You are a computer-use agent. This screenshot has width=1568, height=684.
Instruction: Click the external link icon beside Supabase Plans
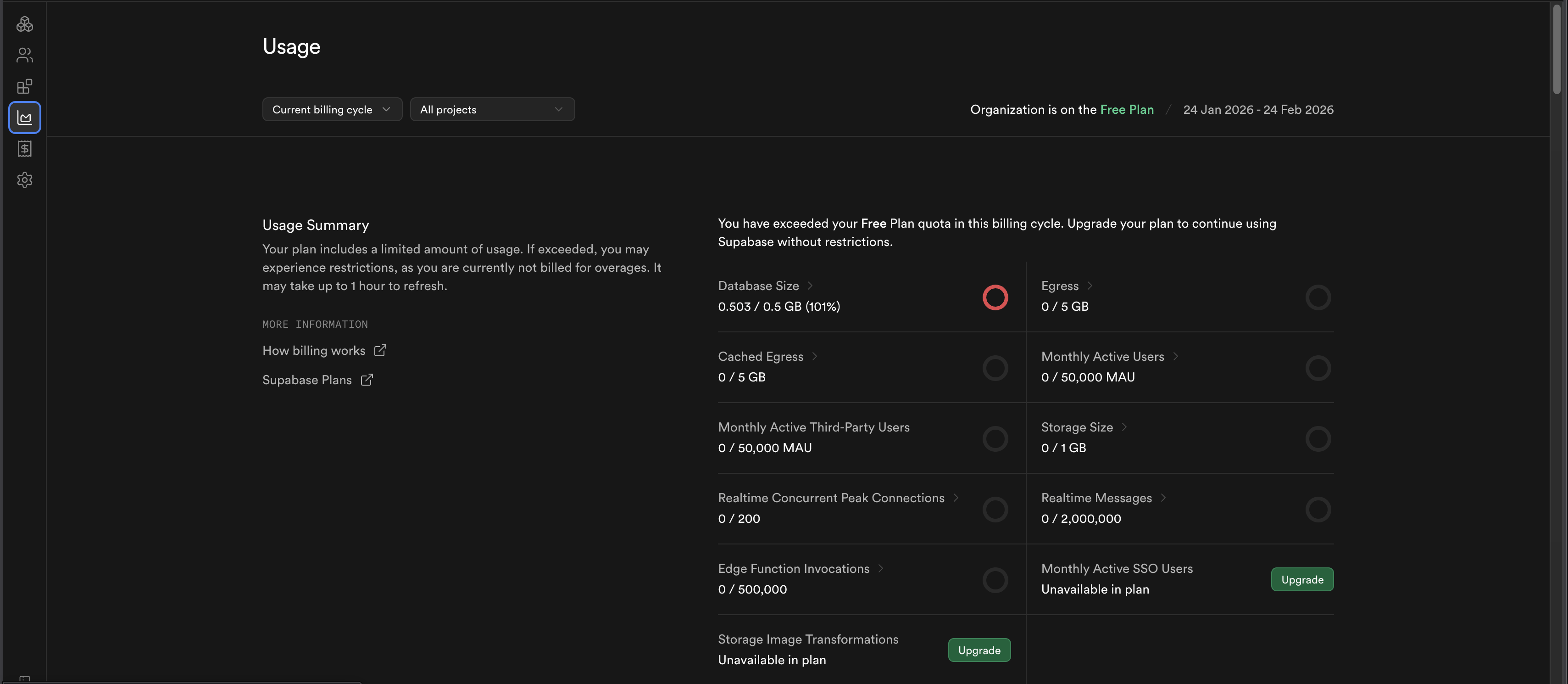367,380
